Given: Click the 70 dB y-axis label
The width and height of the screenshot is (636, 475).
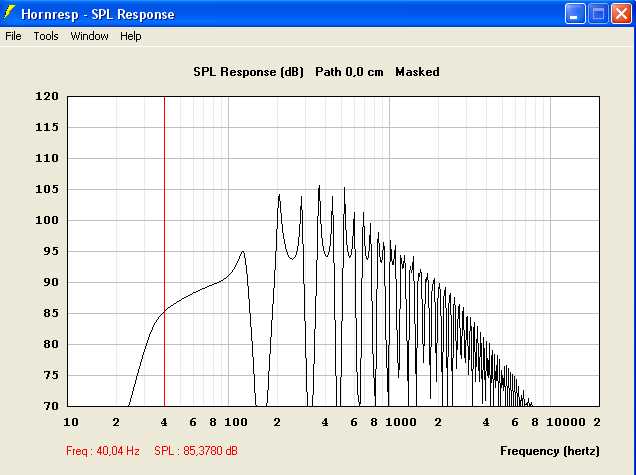Looking at the screenshot, I should click(51, 406).
